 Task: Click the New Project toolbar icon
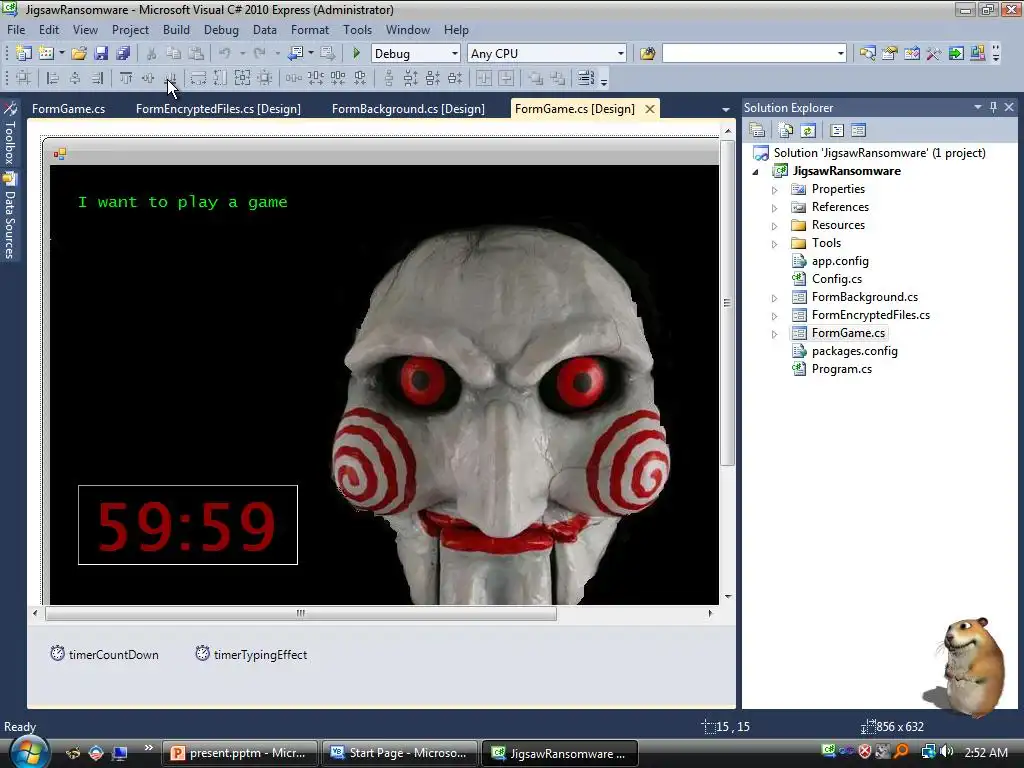coord(24,53)
